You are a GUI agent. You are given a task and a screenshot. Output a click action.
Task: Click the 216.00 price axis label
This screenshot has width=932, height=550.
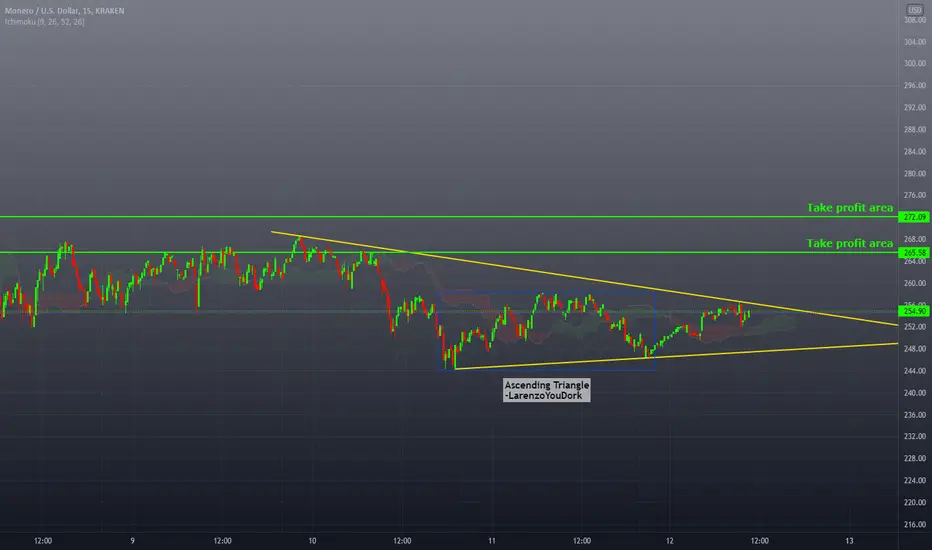click(914, 524)
